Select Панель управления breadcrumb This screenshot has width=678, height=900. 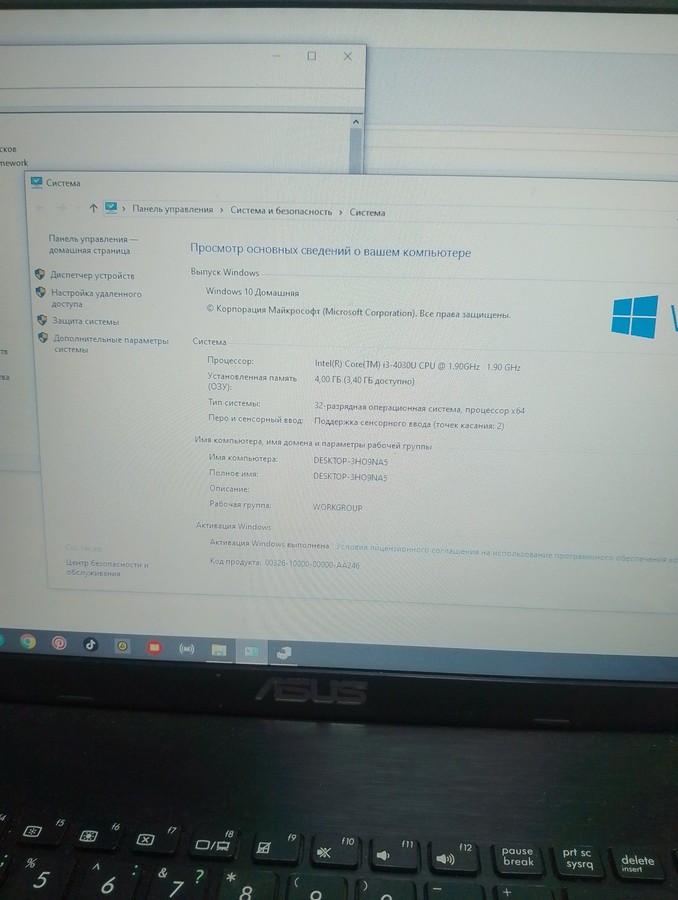(x=172, y=209)
